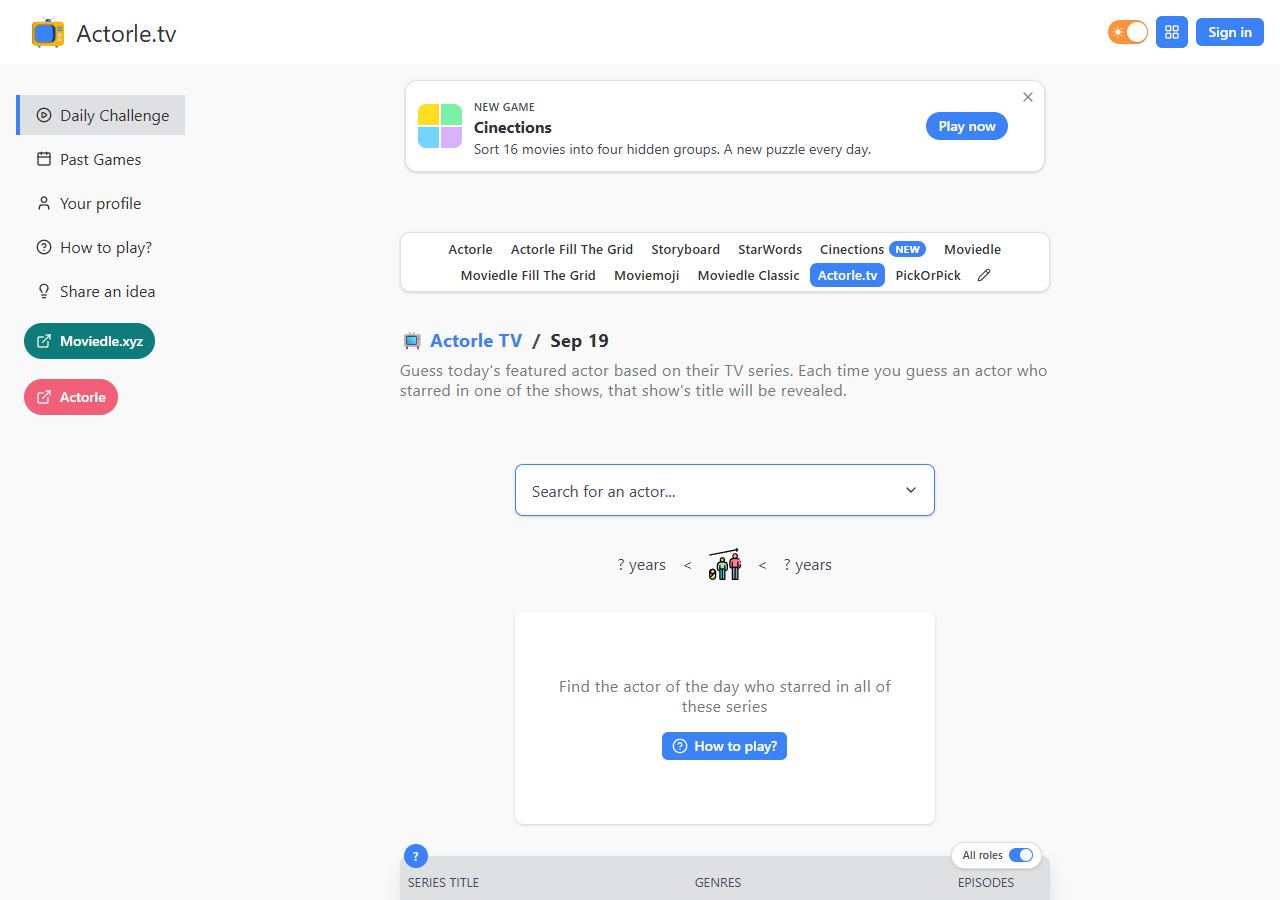The width and height of the screenshot is (1280, 900).
Task: Click the small TV icon beside Actorle TV
Action: tap(412, 341)
